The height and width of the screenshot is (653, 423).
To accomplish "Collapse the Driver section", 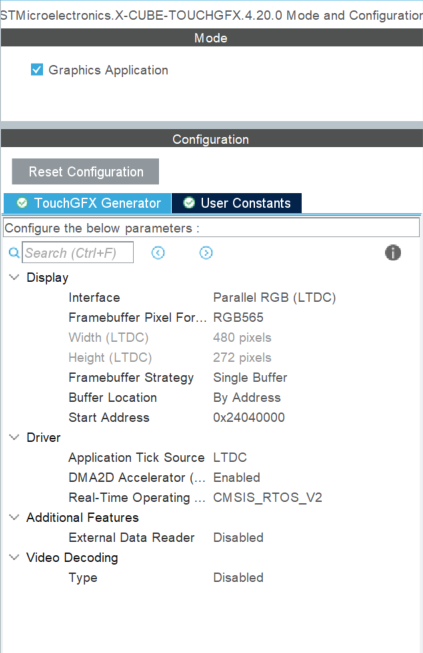I will (14, 437).
